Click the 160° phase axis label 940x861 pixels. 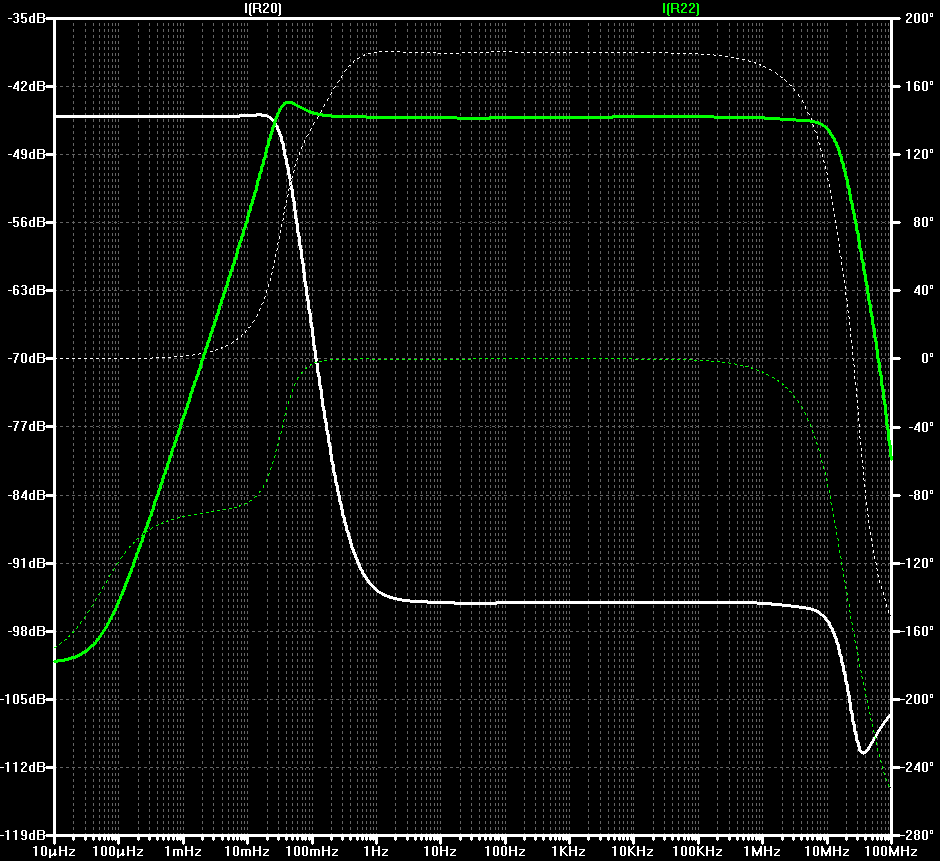pyautogui.click(x=919, y=86)
